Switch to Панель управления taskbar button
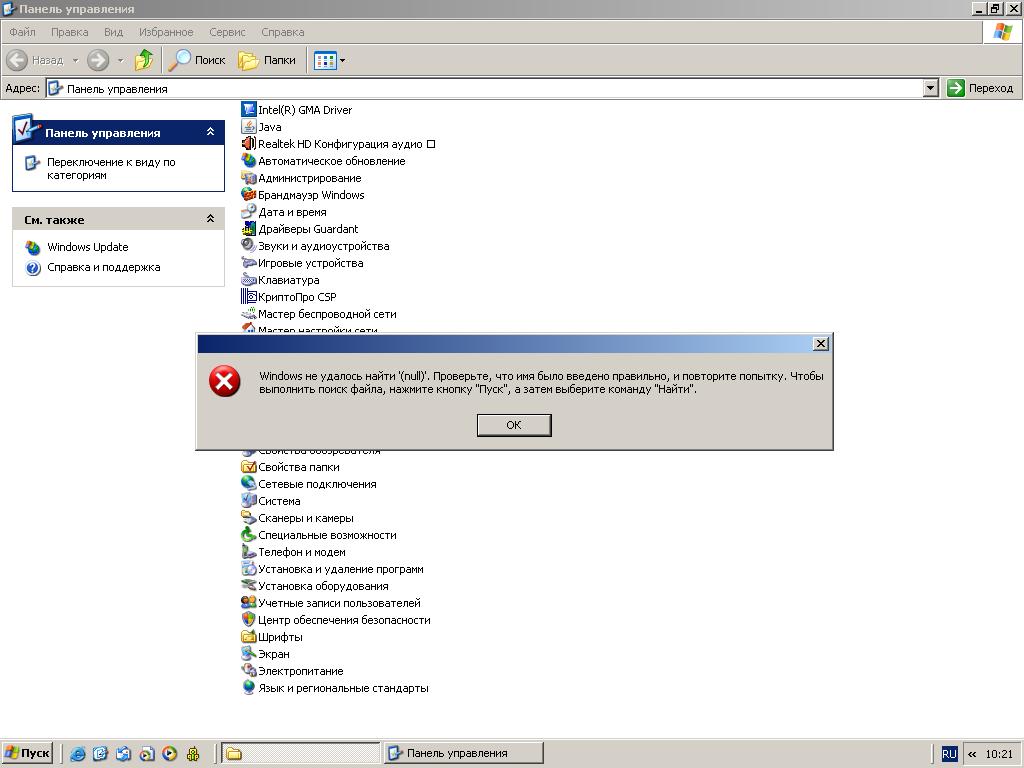The image size is (1024, 768). (464, 754)
